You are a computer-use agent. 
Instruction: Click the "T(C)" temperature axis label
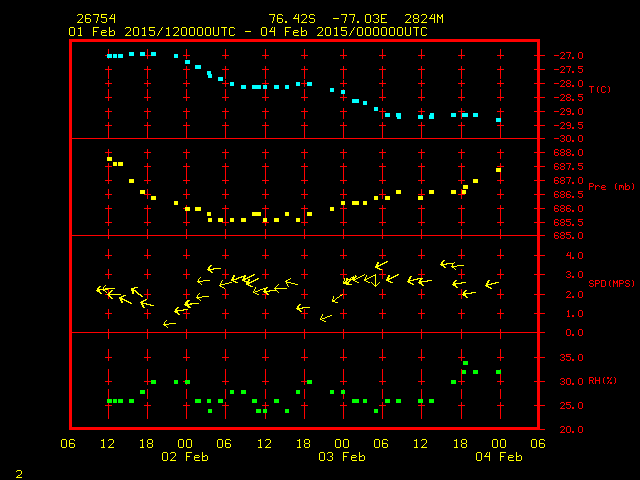600,89
